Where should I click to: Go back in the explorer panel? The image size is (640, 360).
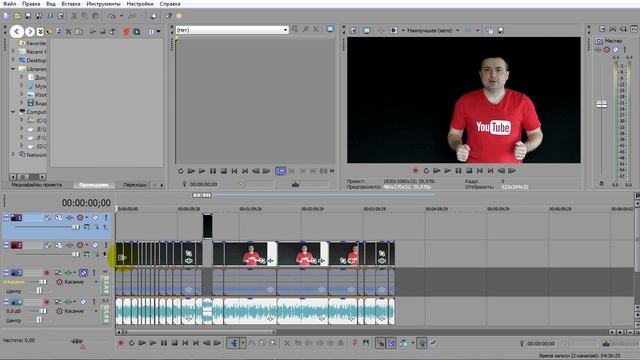pyautogui.click(x=16, y=31)
